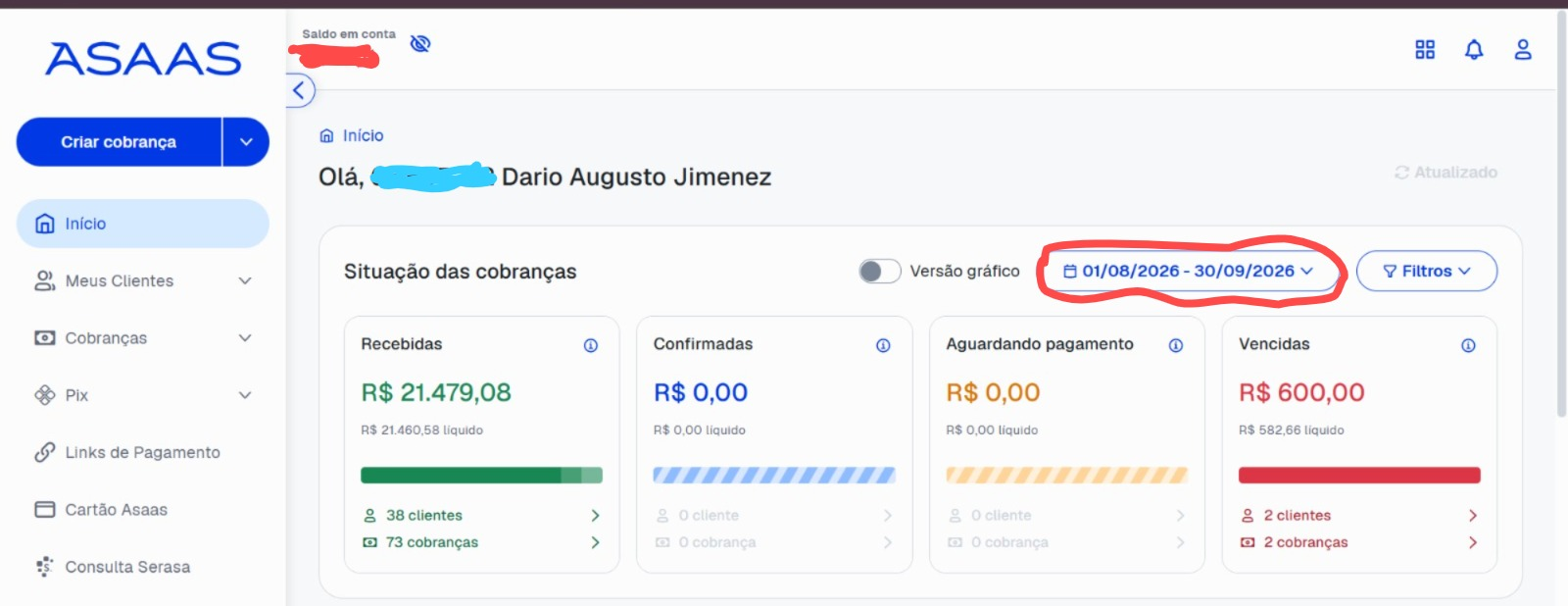1568x606 pixels.
Task: Click the Criar cobrança button
Action: (x=119, y=142)
